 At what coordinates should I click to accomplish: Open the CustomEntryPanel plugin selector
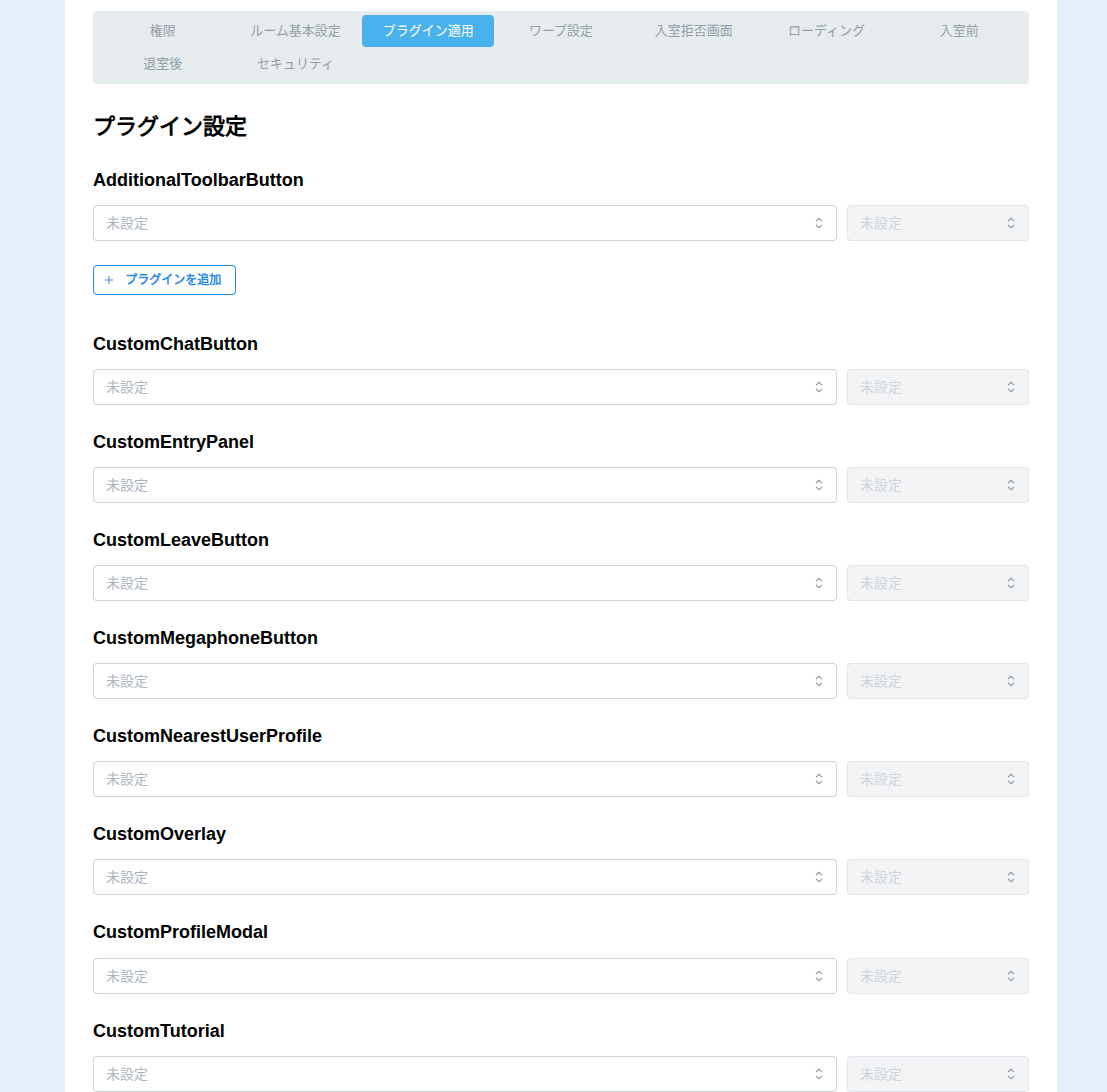tap(464, 485)
